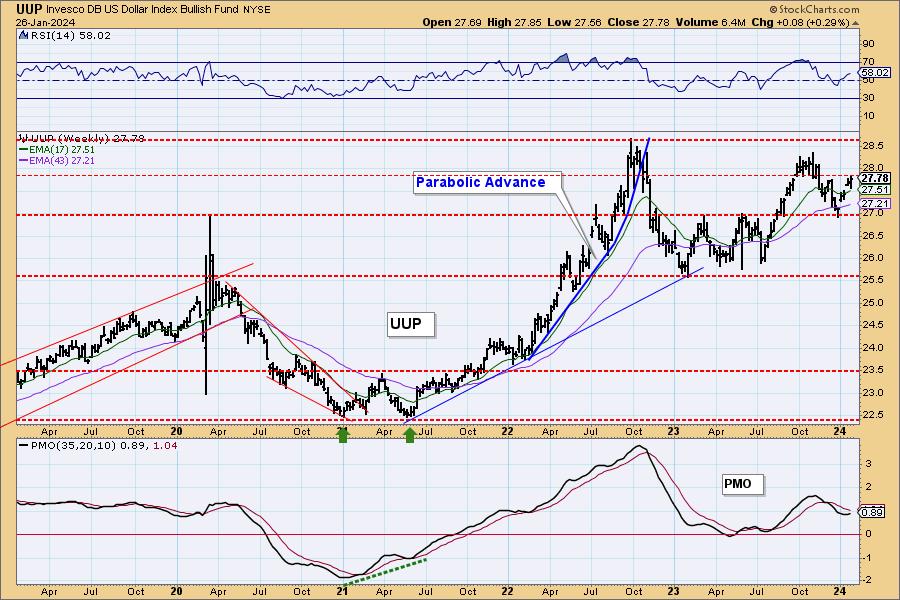Click year 22 label on PMO panel time axis
The height and width of the screenshot is (600, 900).
[507, 591]
